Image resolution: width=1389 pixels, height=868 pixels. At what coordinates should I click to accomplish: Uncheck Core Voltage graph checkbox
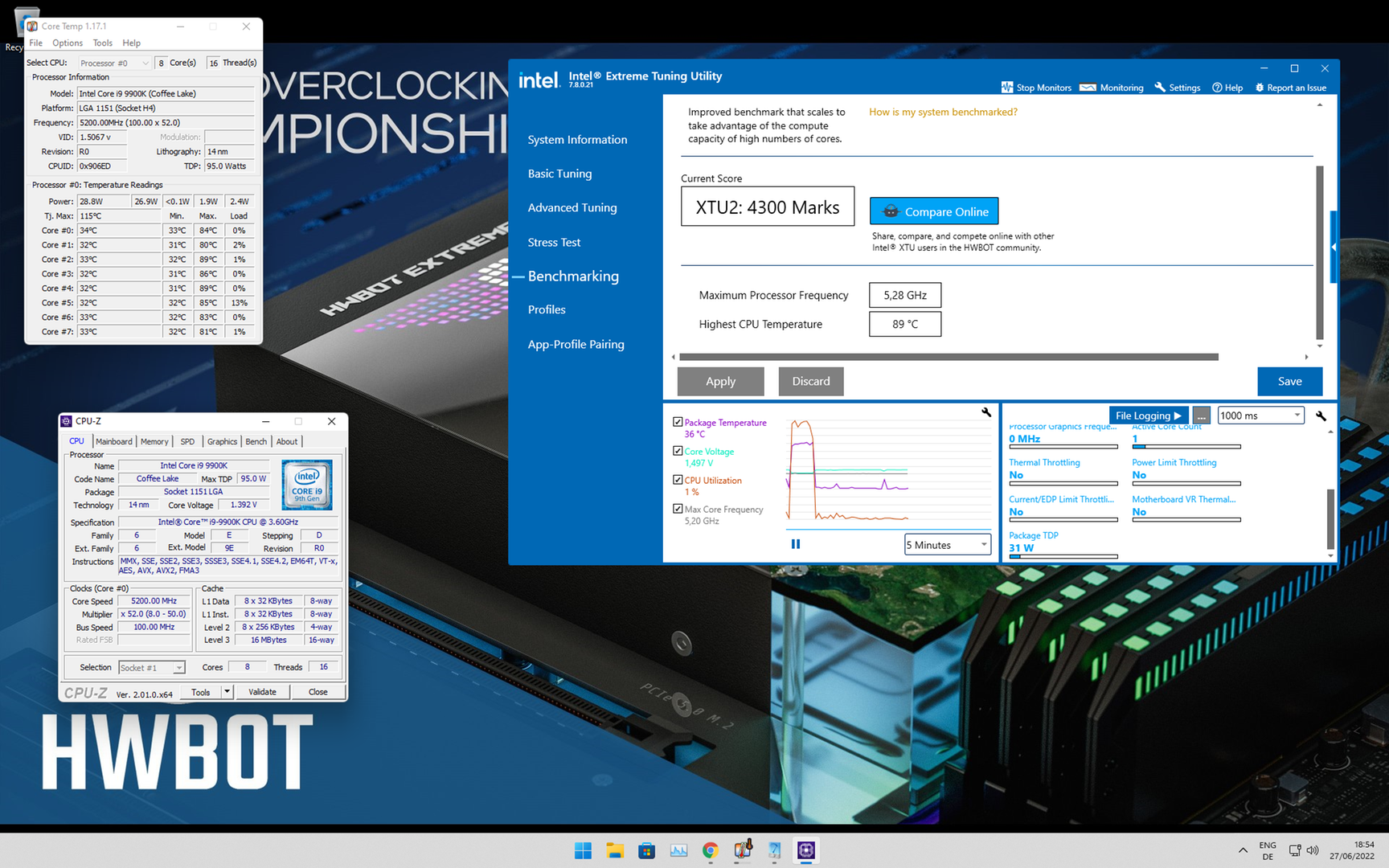click(678, 451)
